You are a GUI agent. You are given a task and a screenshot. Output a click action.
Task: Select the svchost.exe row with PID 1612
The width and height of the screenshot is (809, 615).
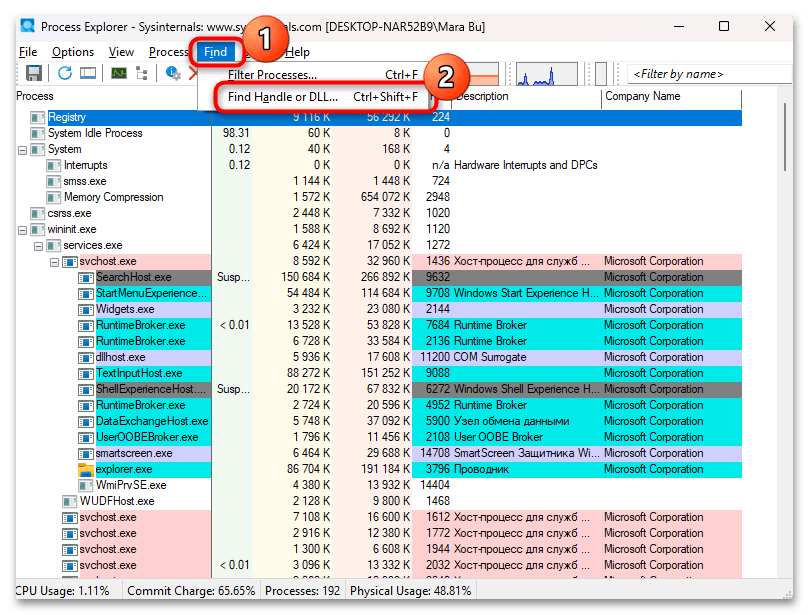379,517
